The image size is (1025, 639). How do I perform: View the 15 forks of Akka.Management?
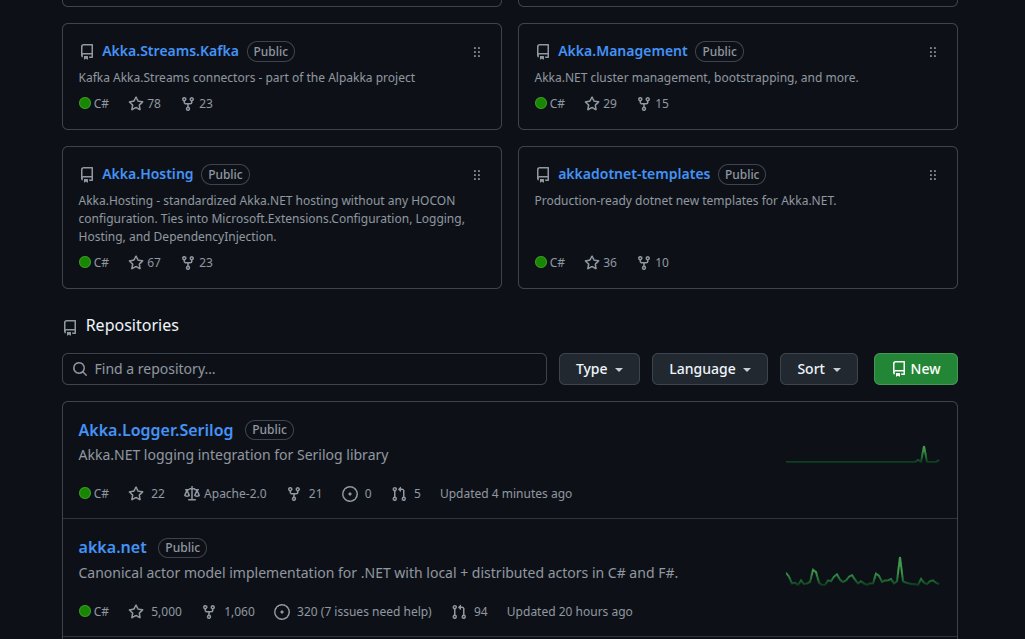[653, 103]
